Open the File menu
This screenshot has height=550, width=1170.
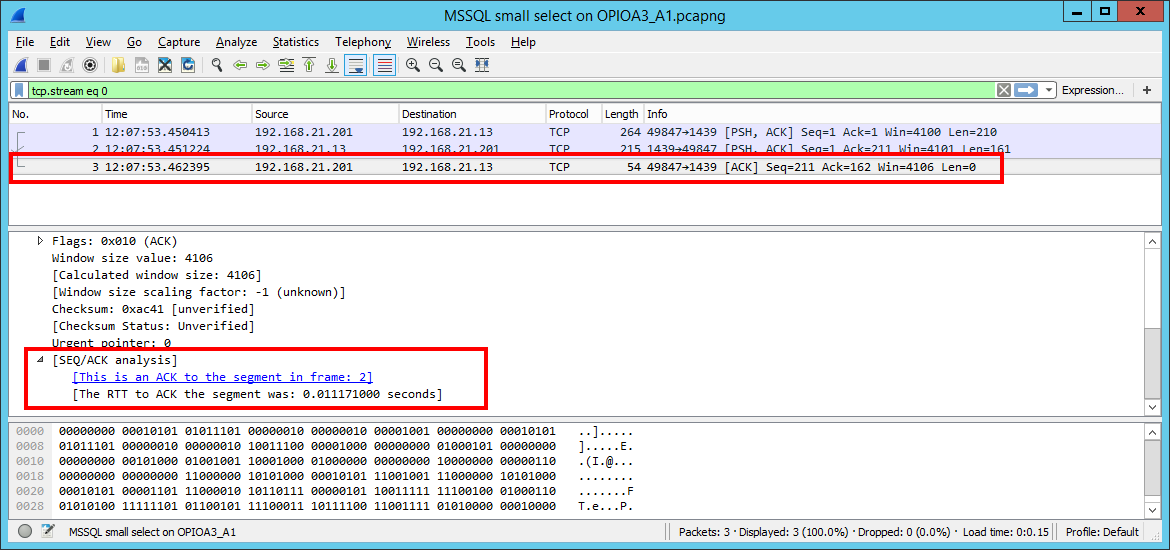[x=25, y=42]
